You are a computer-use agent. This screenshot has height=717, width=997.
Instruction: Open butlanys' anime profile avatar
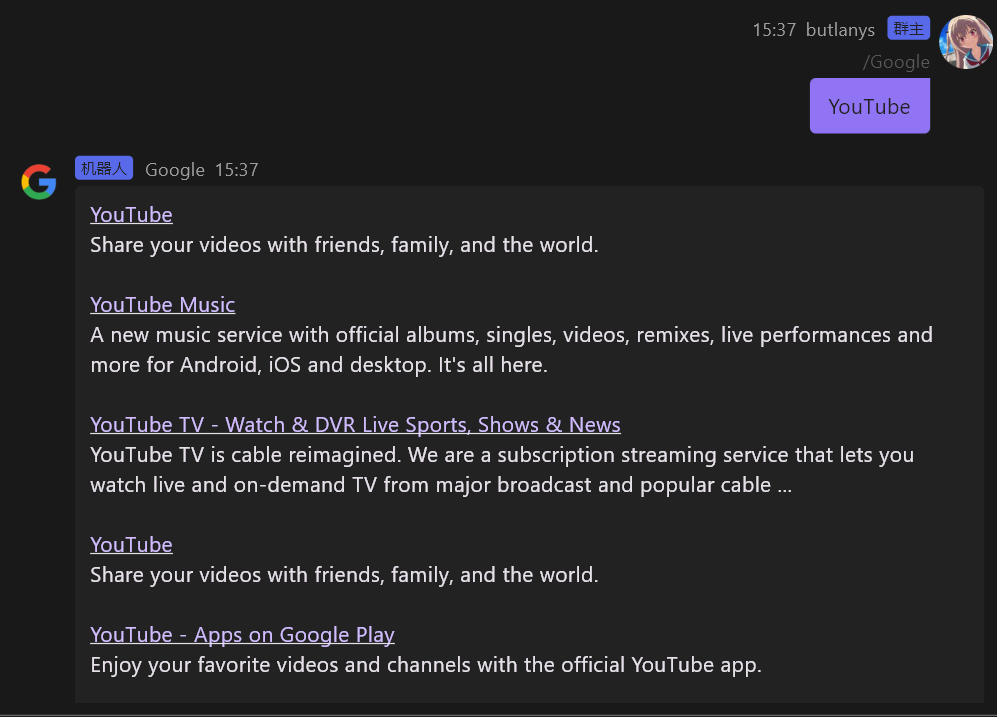click(965, 42)
